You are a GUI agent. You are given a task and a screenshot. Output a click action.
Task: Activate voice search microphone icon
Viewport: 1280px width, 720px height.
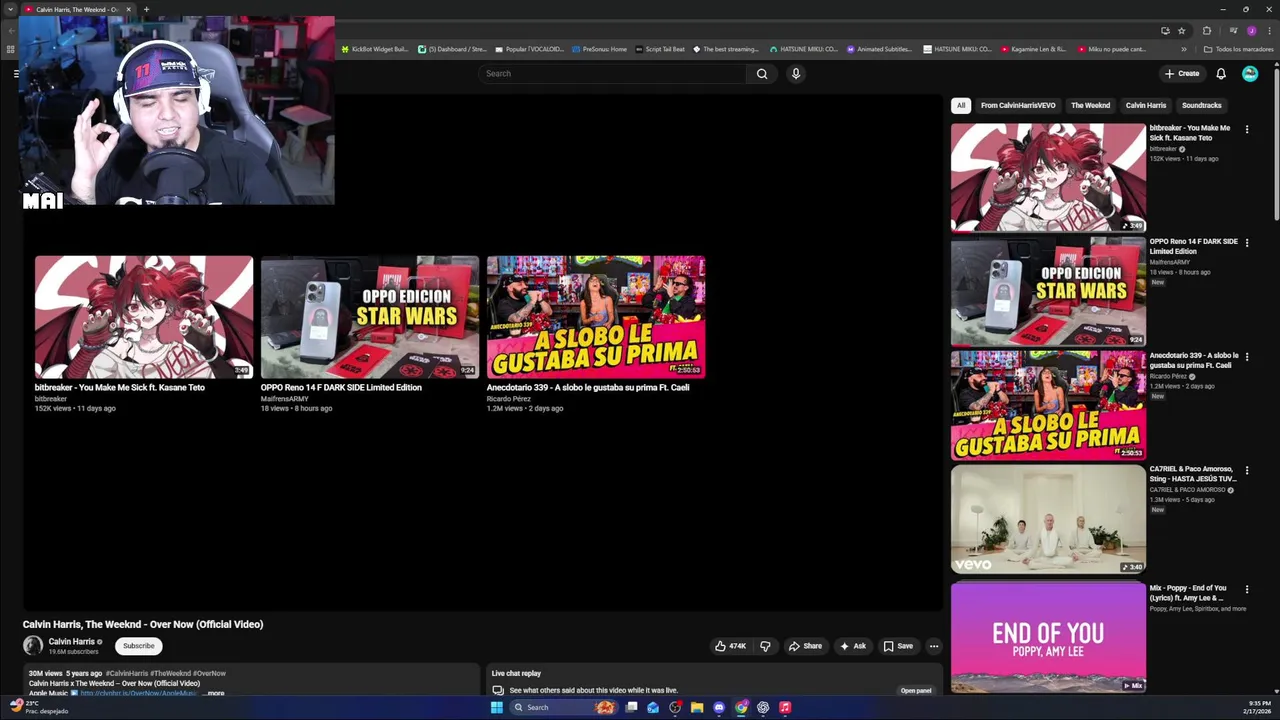click(796, 74)
